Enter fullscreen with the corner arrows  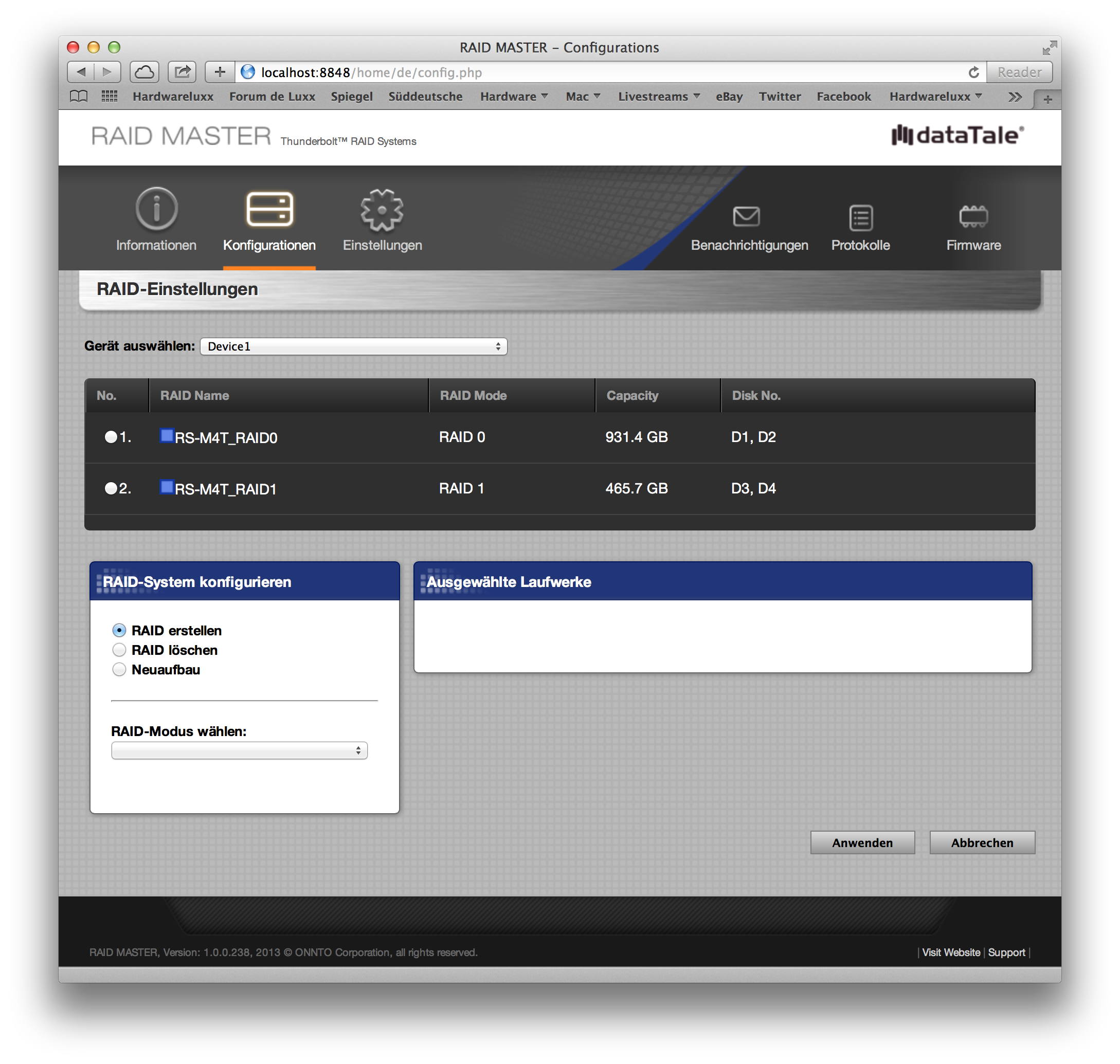point(1049,48)
